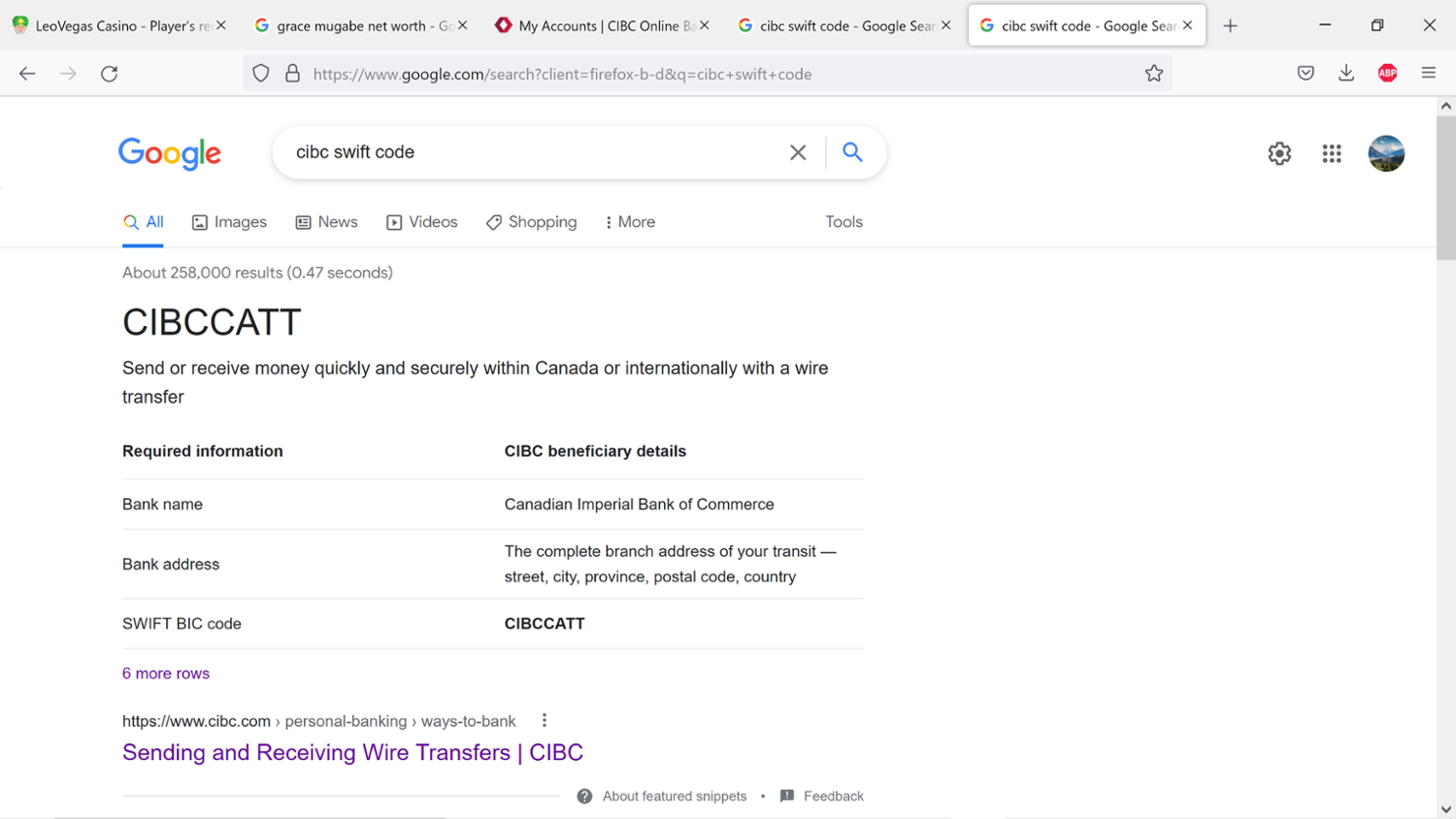Expand the 6 more rows link
The width and height of the screenshot is (1456, 819).
pos(166,673)
